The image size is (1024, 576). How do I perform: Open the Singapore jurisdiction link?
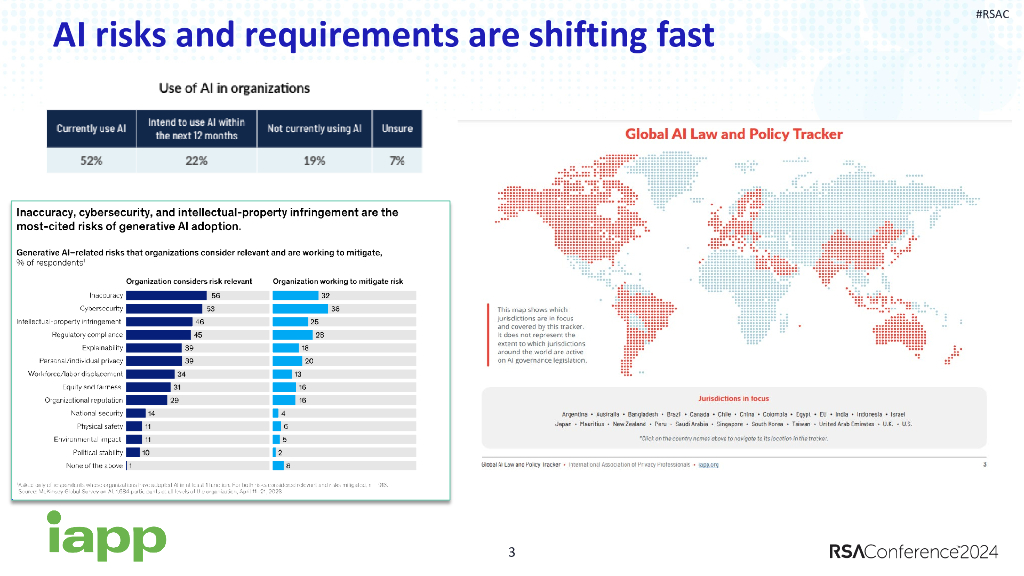pos(730,424)
